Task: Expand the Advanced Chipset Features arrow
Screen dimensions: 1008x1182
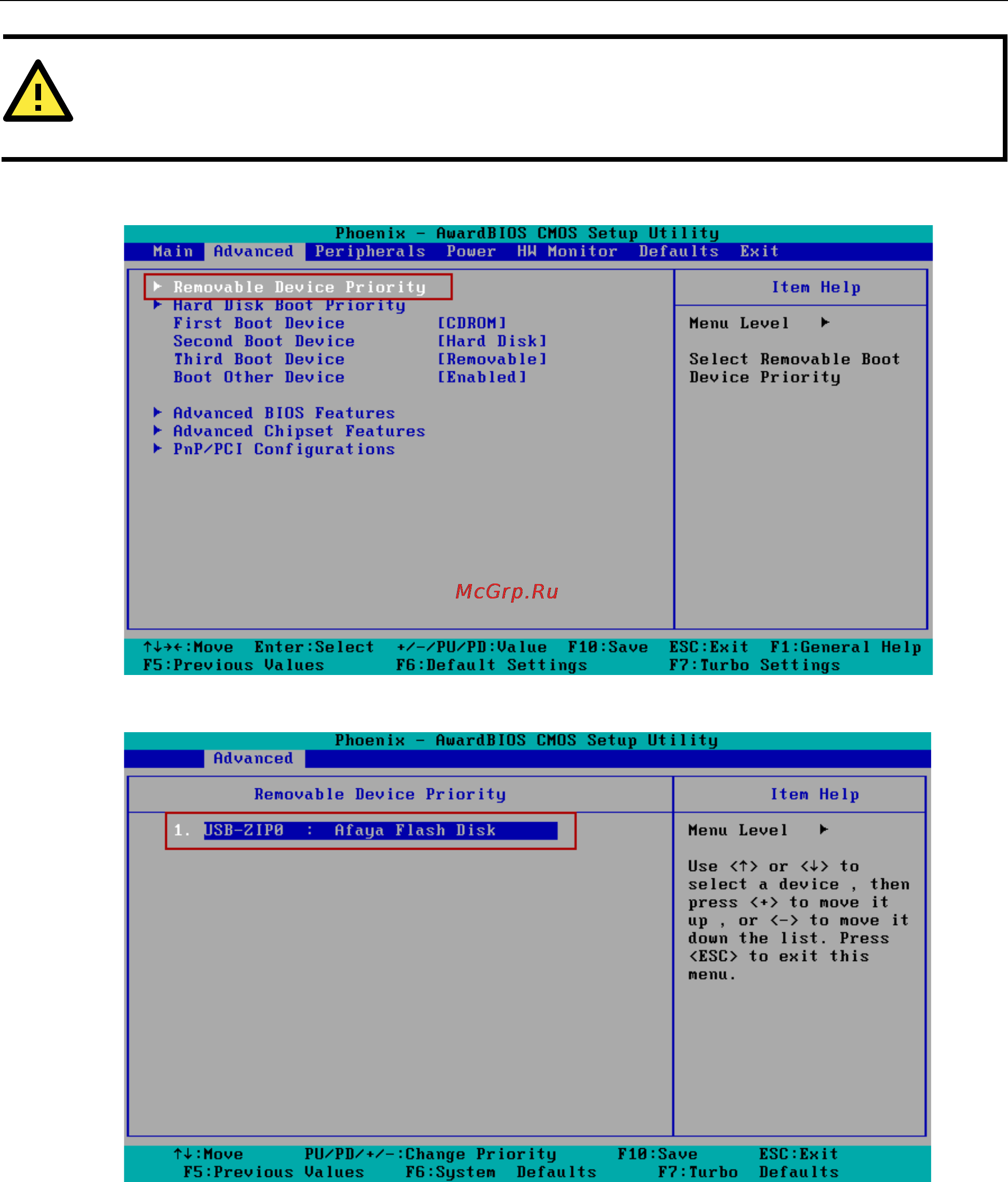Action: coord(158,430)
